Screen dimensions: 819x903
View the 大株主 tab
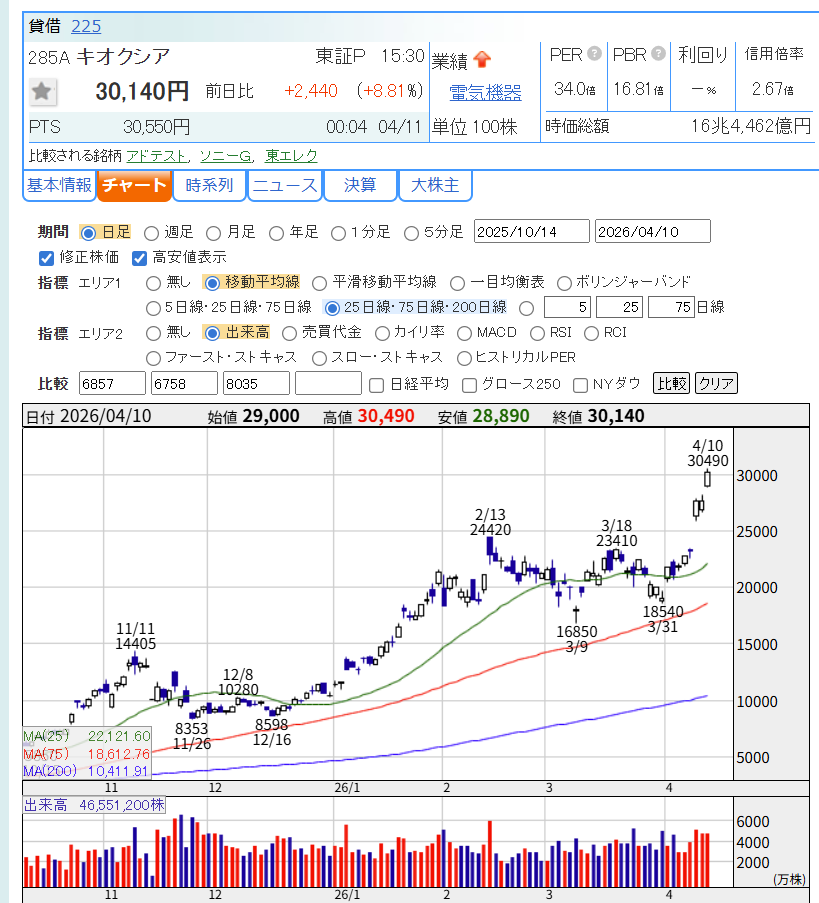[x=435, y=185]
